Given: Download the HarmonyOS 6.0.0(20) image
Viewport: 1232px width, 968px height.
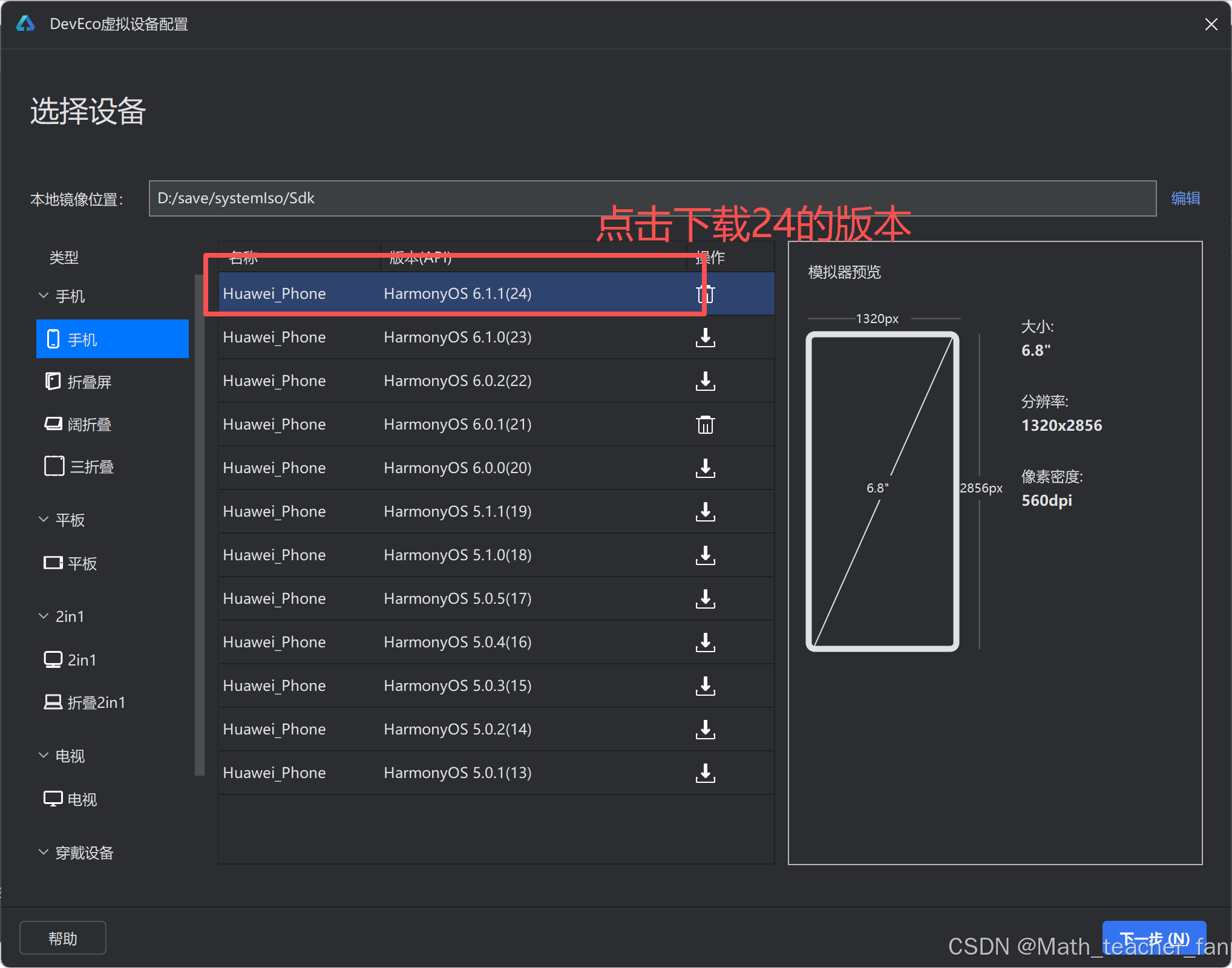Looking at the screenshot, I should (x=705, y=468).
